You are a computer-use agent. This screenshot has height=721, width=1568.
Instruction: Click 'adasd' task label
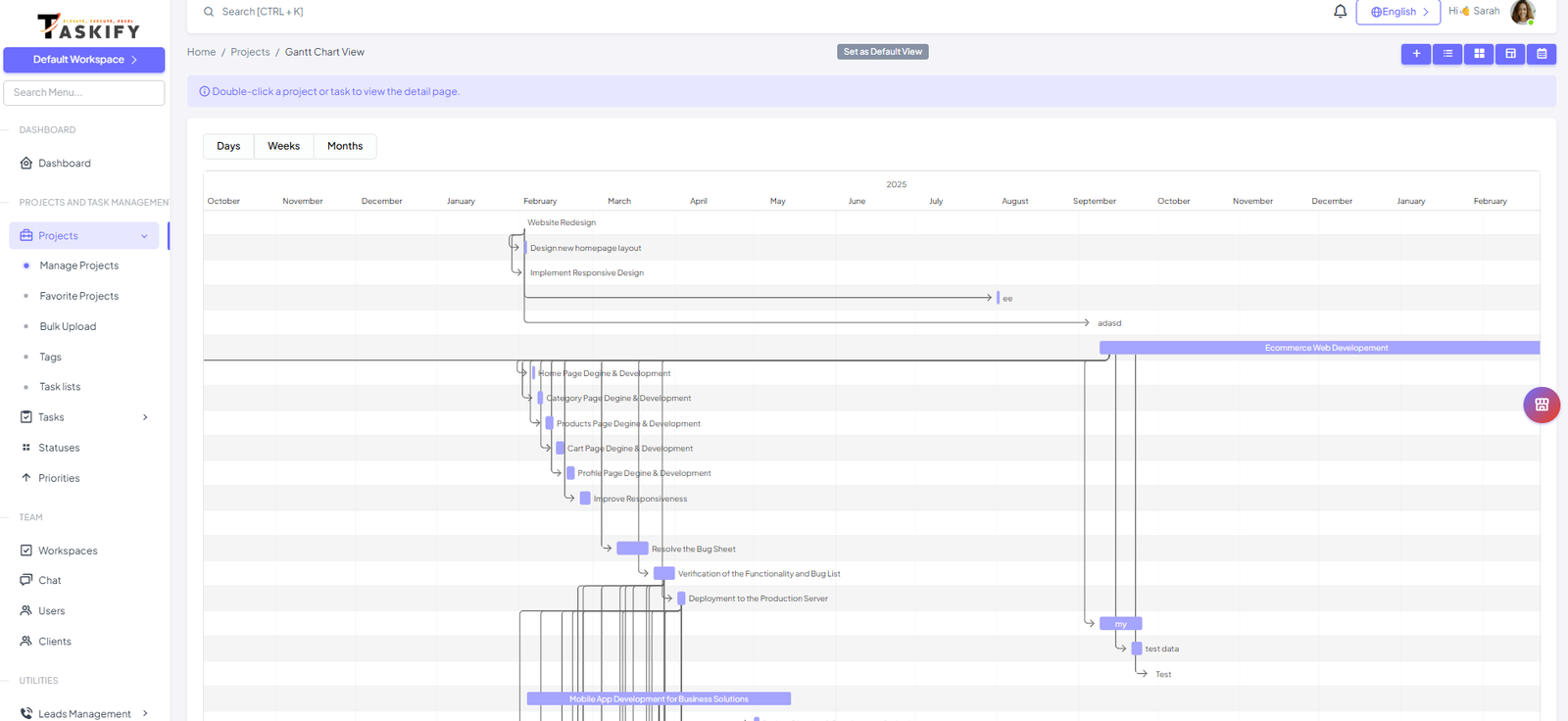pyautogui.click(x=1109, y=323)
